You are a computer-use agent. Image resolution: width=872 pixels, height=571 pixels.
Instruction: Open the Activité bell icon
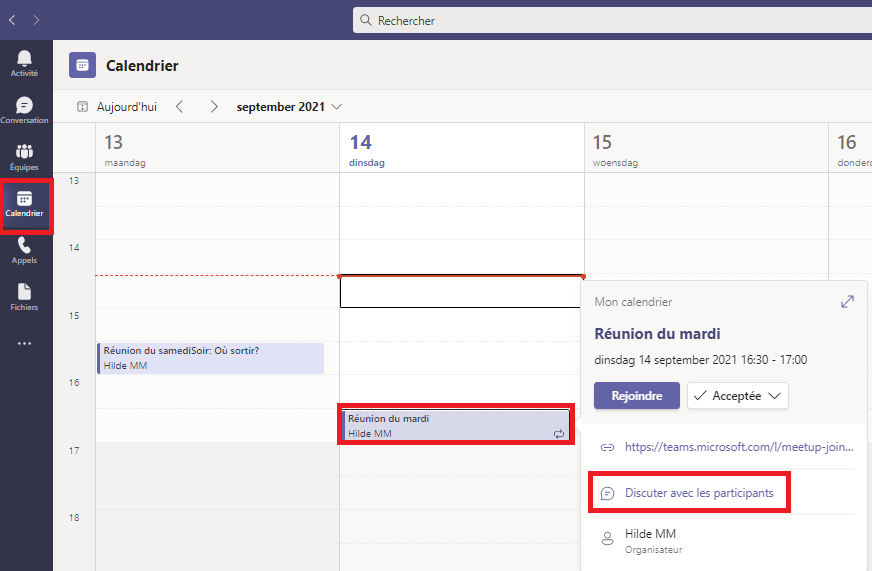point(24,63)
